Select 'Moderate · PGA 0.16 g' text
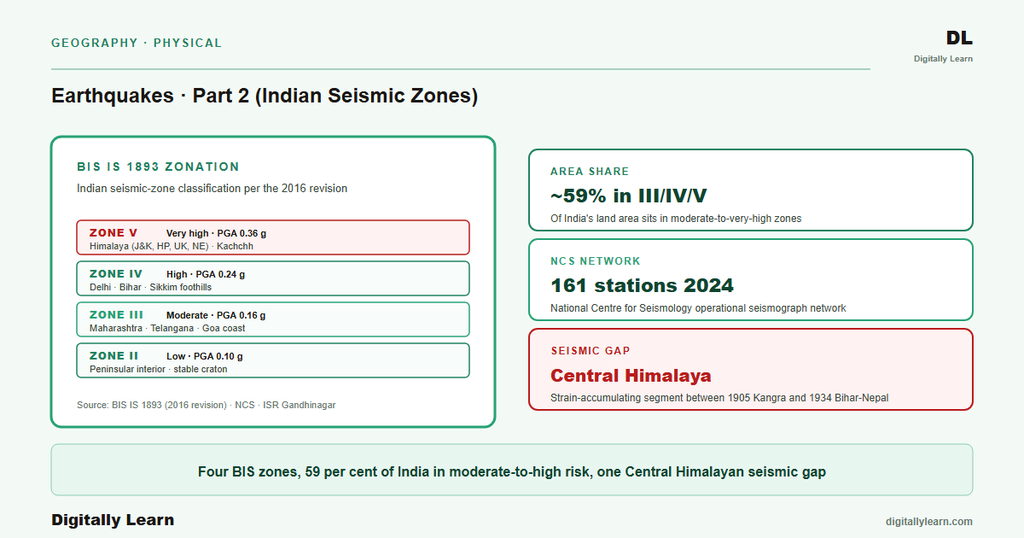The width and height of the screenshot is (1024, 538). pyautogui.click(x=216, y=315)
